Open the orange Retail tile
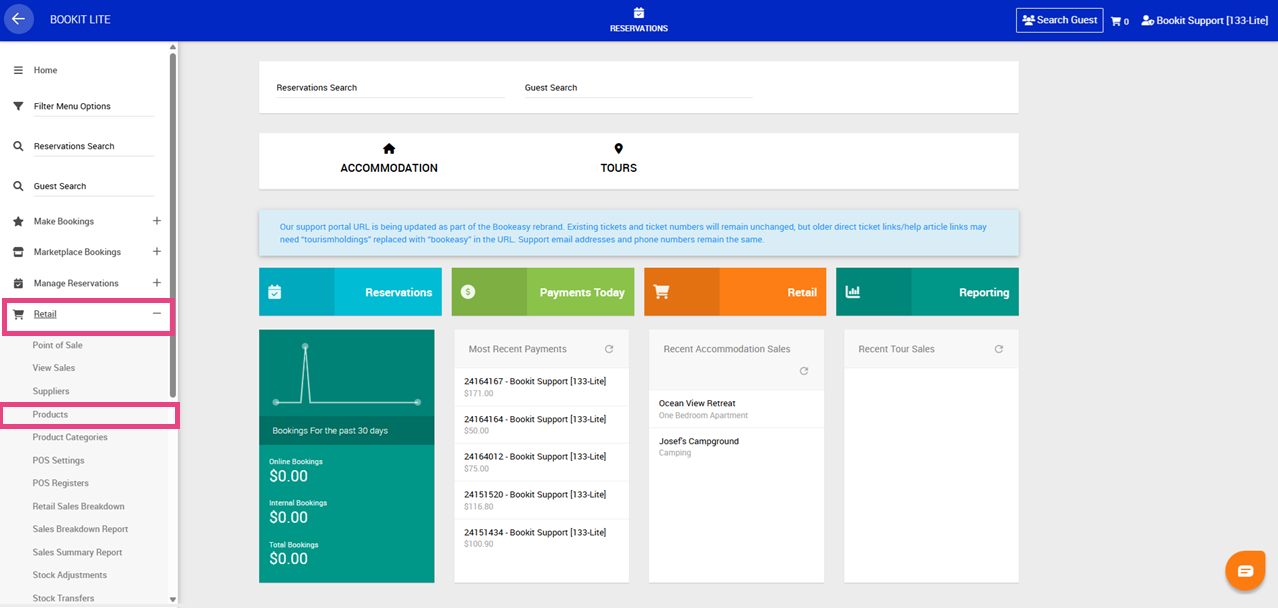The height and width of the screenshot is (608, 1278). 735,292
